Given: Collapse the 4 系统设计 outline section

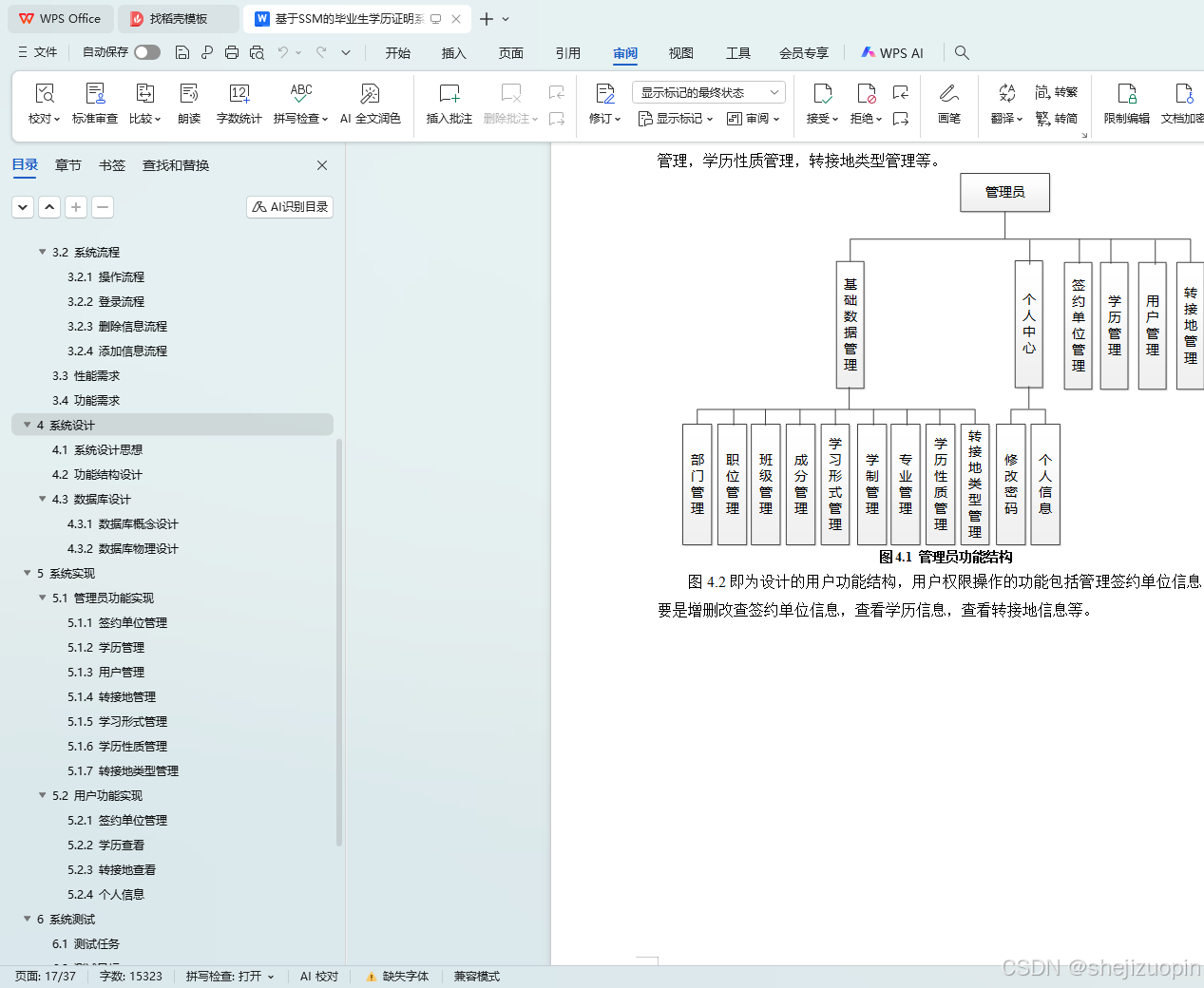Looking at the screenshot, I should tap(27, 425).
